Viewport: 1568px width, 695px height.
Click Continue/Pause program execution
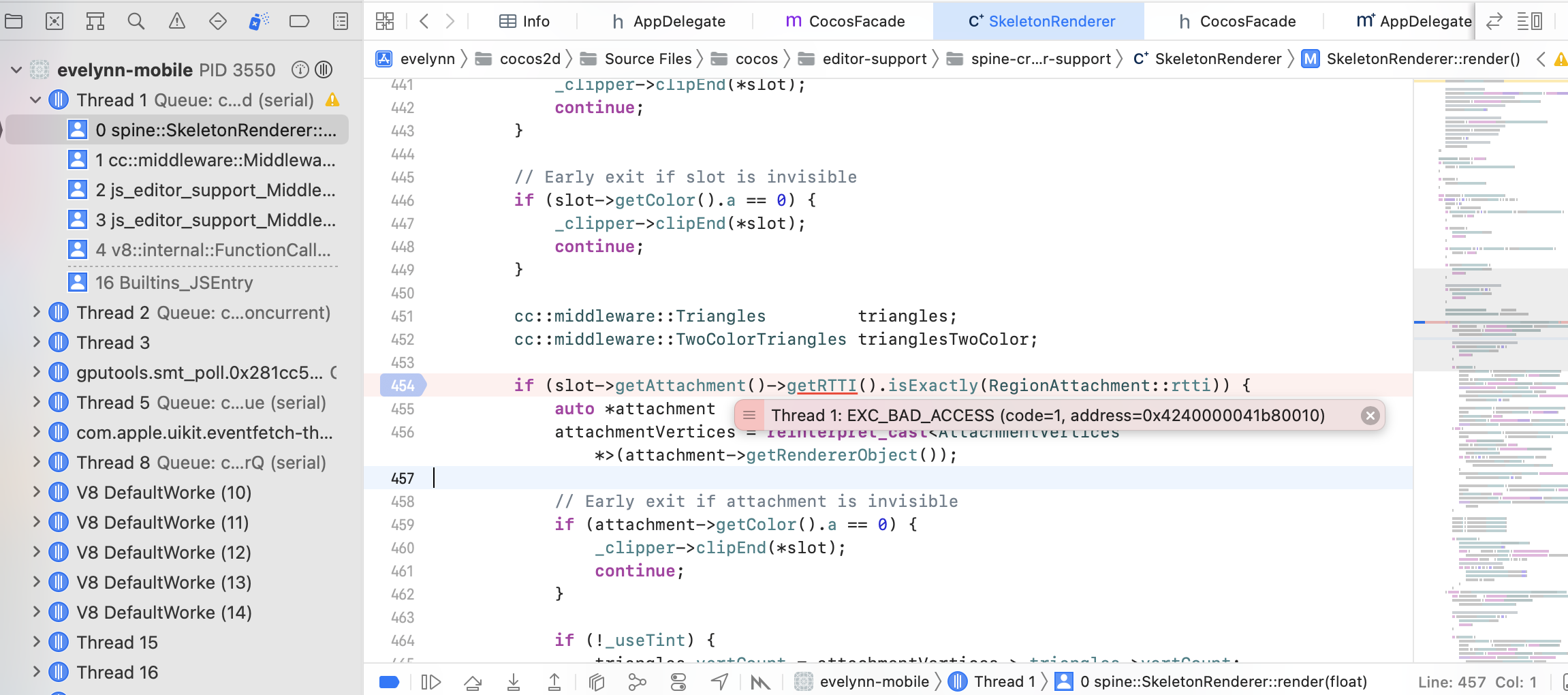pyautogui.click(x=431, y=682)
